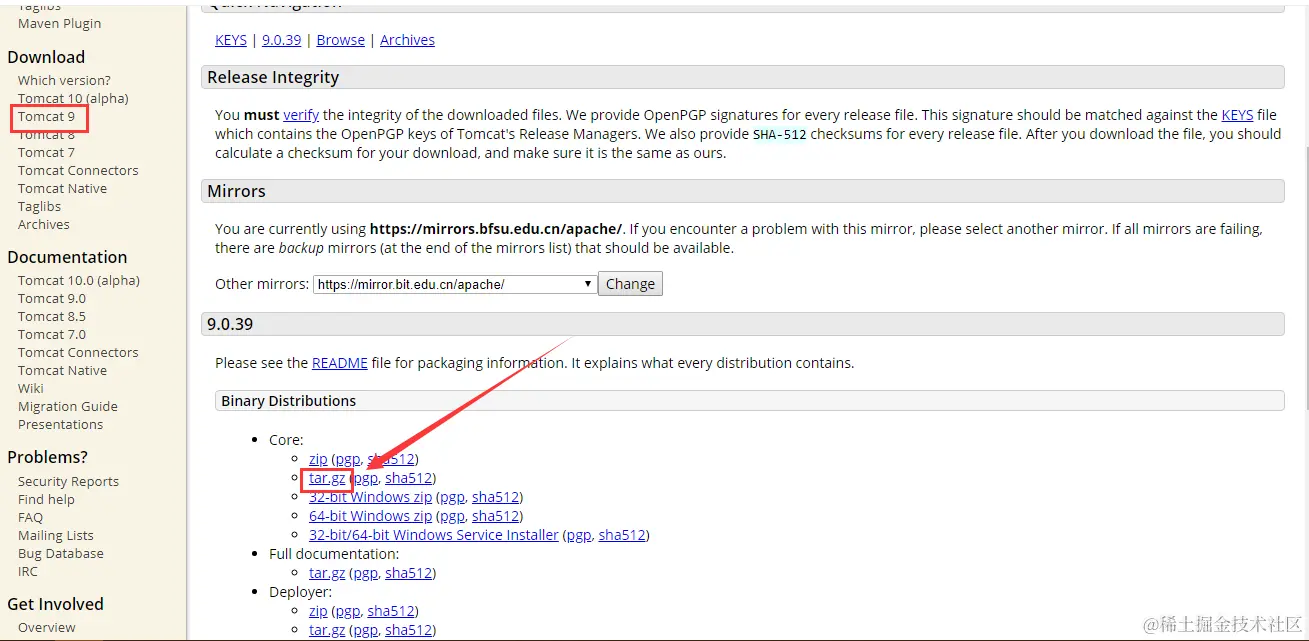Image resolution: width=1309 pixels, height=641 pixels.
Task: Open 'Which version?' in the sidebar
Action: click(64, 80)
